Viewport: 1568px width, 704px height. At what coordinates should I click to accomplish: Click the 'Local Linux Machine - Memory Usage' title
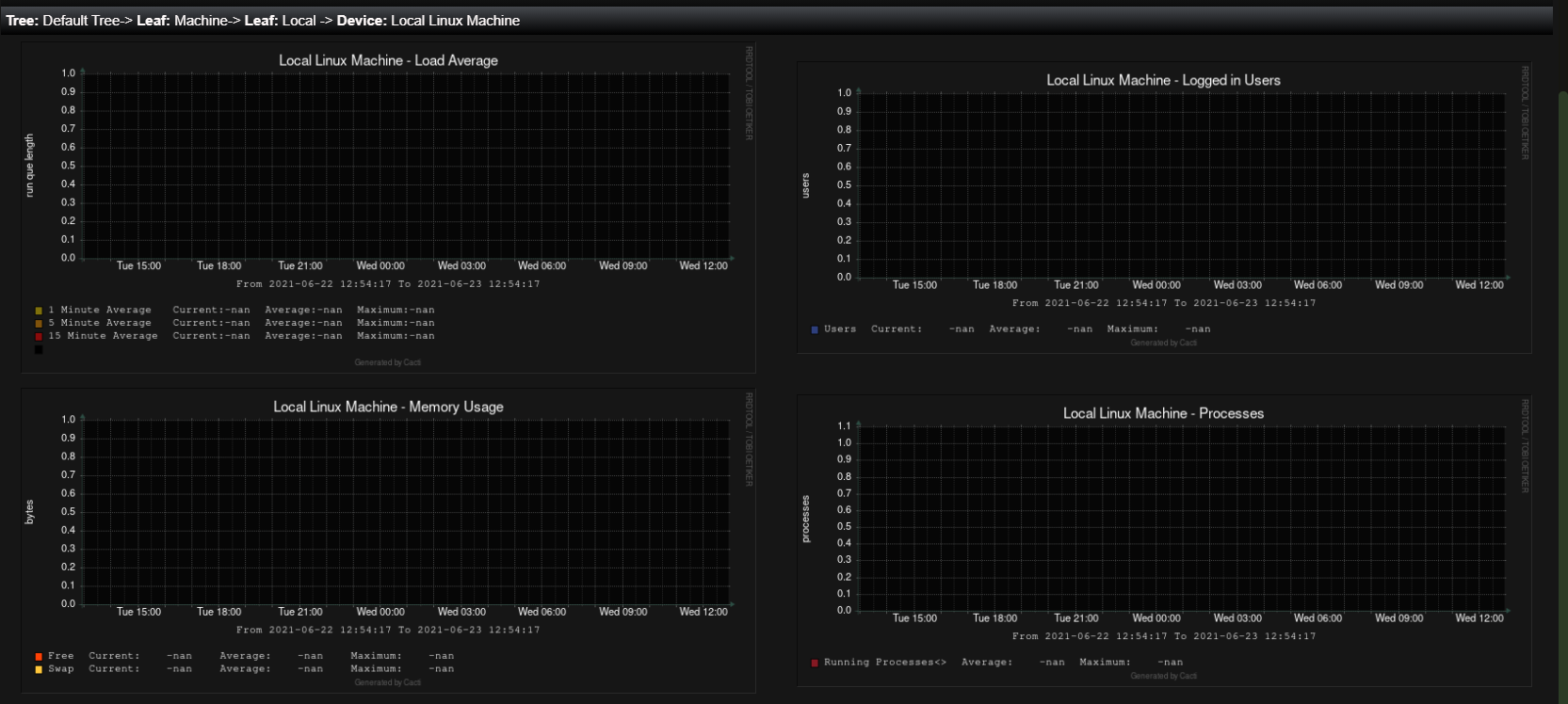[x=388, y=407]
